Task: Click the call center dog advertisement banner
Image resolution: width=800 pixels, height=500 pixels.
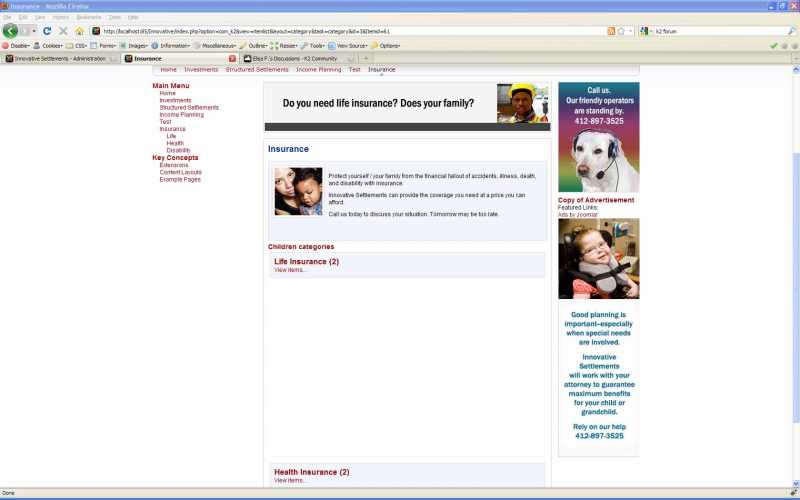Action: pos(598,137)
